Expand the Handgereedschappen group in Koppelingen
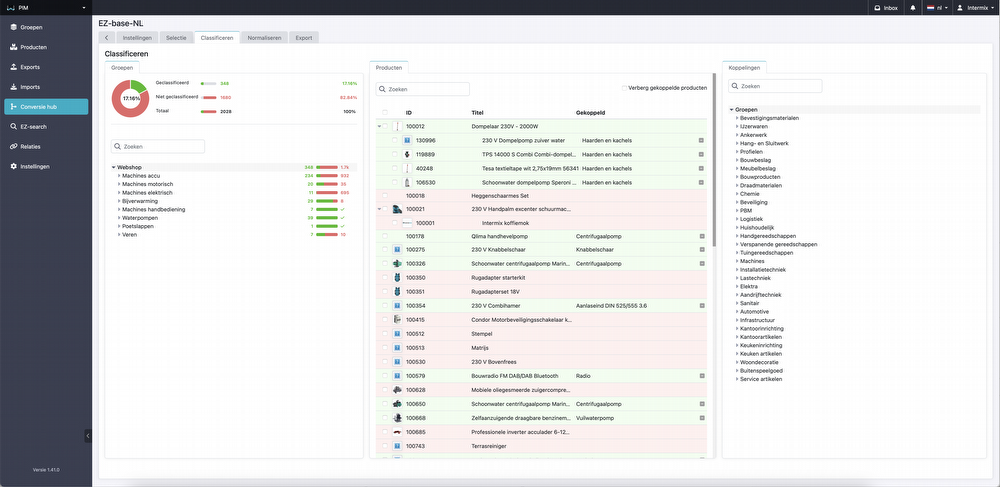Viewport: 1000px width, 487px height. pos(737,236)
